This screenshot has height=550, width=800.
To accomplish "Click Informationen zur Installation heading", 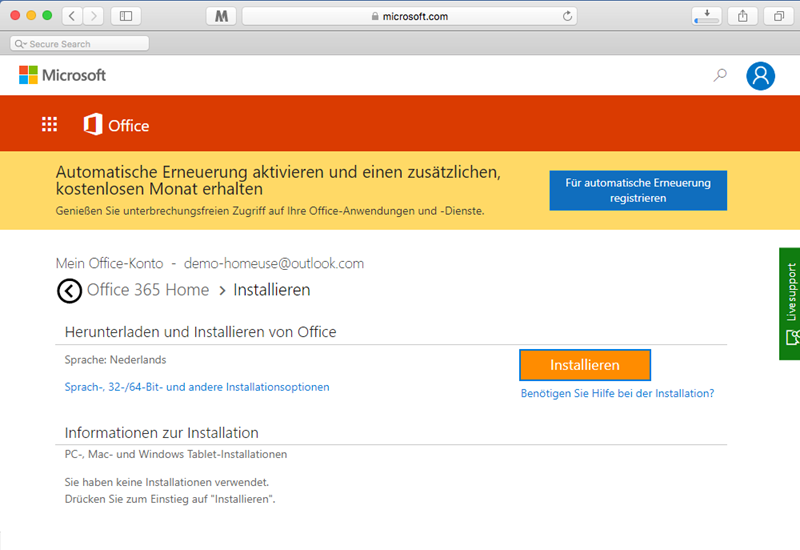I will (161, 433).
